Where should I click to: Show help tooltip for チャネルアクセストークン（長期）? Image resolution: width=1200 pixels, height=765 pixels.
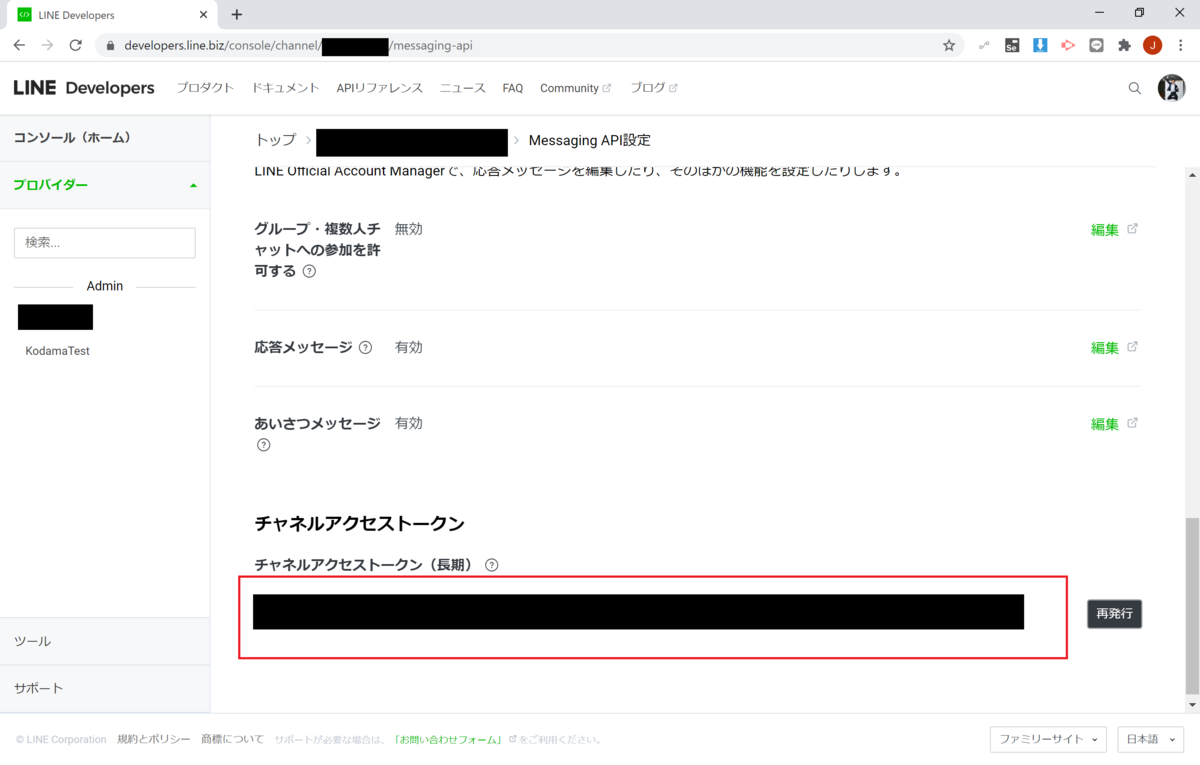point(491,564)
